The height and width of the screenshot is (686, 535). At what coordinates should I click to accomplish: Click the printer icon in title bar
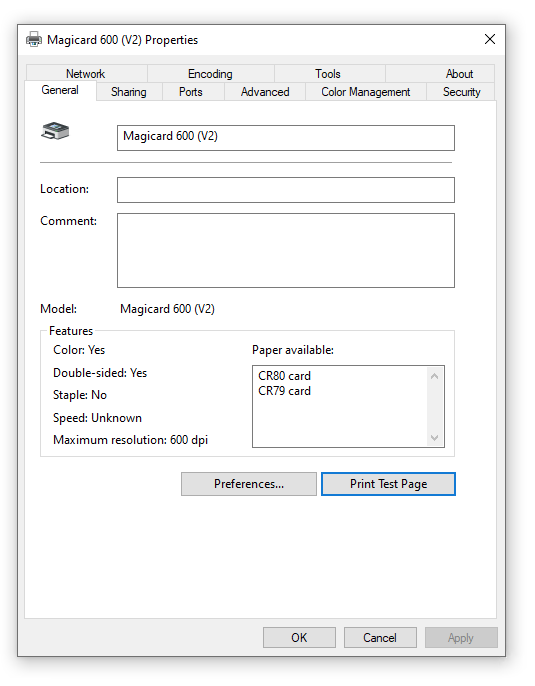pyautogui.click(x=34, y=39)
